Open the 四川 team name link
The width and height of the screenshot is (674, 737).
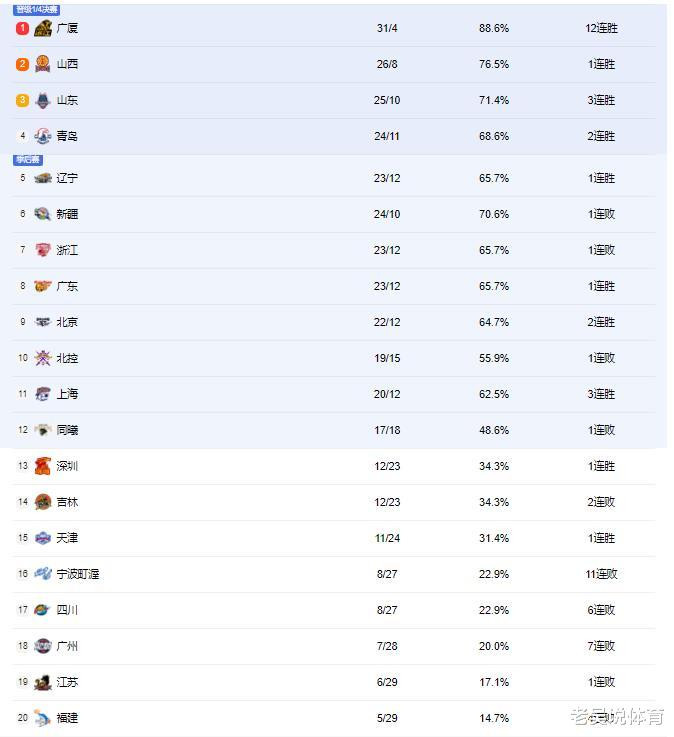(67, 611)
